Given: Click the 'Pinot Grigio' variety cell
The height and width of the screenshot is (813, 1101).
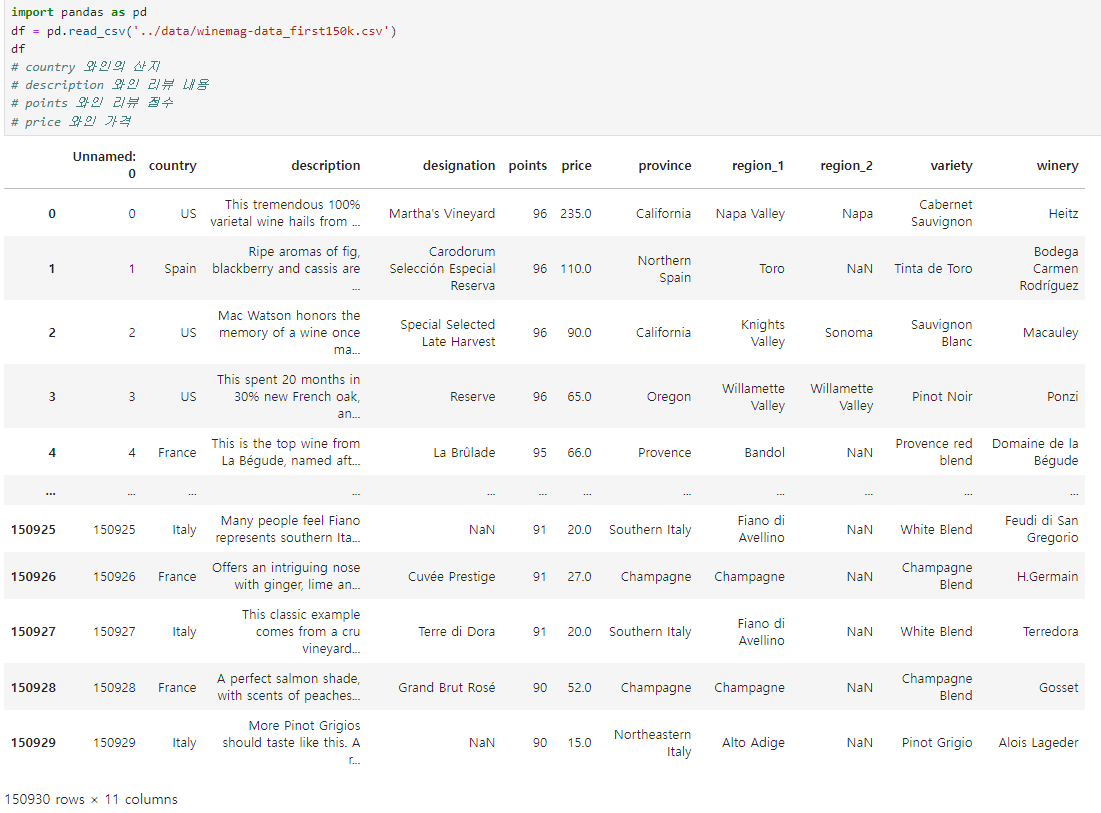Looking at the screenshot, I should (937, 743).
